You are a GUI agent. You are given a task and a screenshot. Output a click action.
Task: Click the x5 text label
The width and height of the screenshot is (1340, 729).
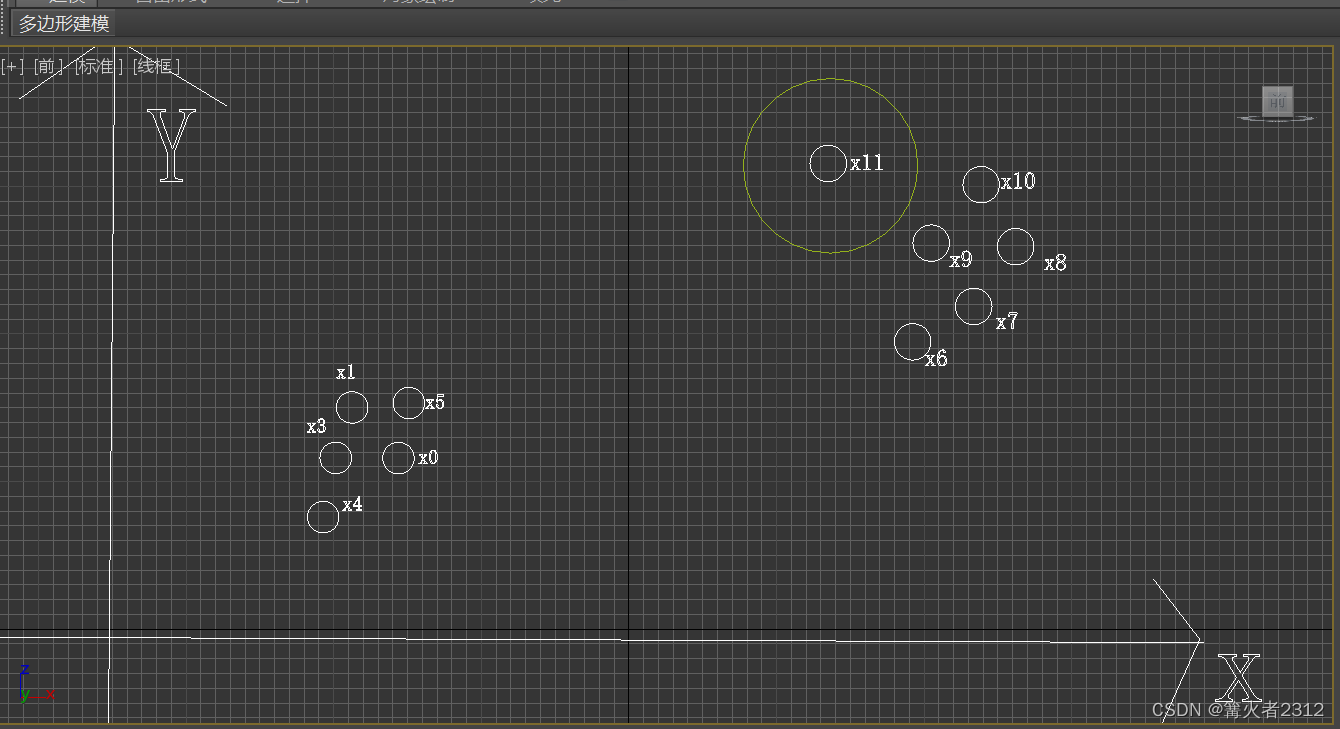[435, 403]
